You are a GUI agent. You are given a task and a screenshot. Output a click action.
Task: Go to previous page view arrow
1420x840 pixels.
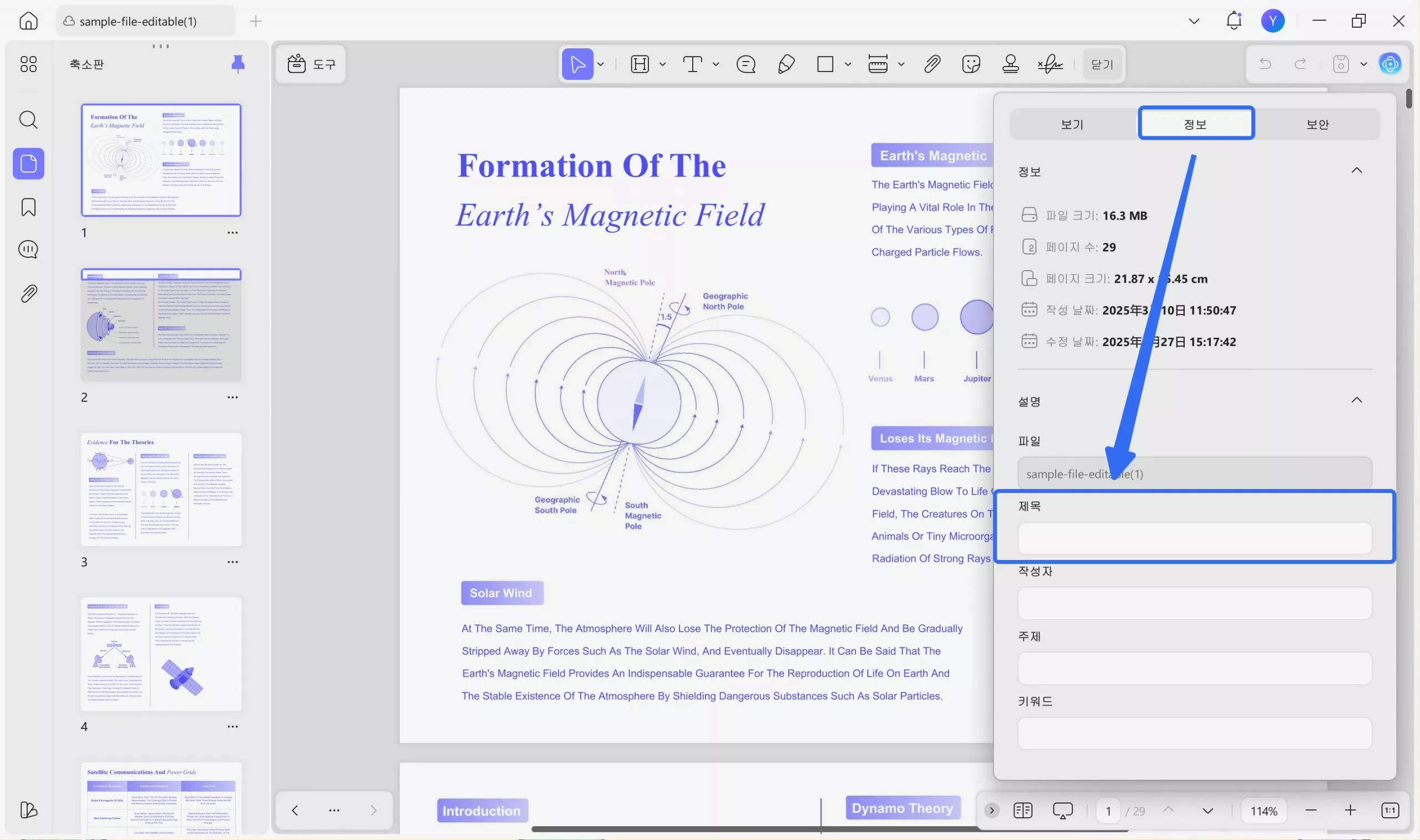295,810
